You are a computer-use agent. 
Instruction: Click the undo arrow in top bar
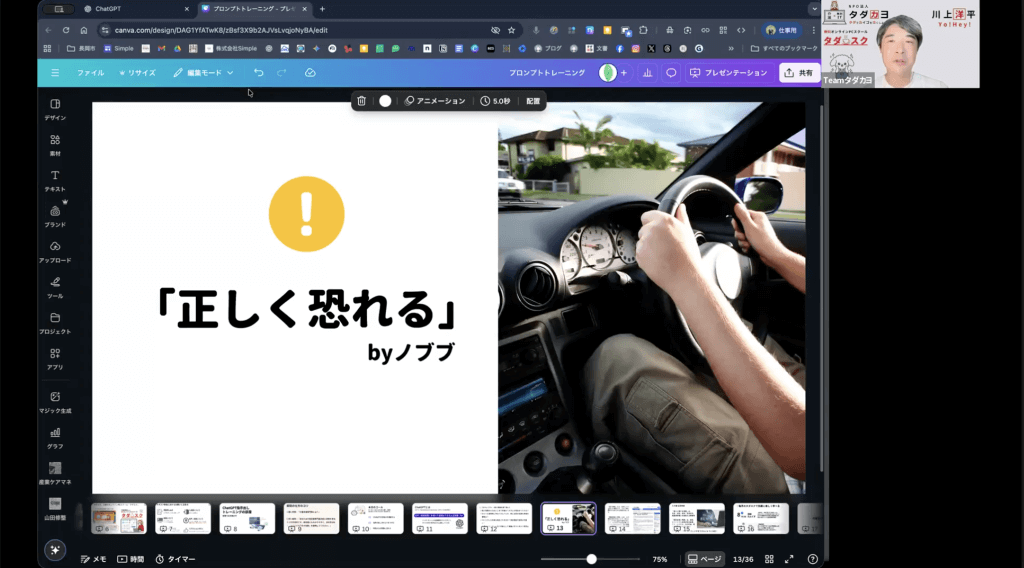pyautogui.click(x=259, y=73)
